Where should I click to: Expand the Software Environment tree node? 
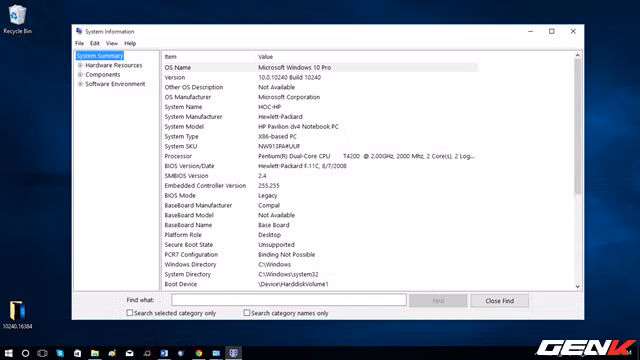(80, 84)
